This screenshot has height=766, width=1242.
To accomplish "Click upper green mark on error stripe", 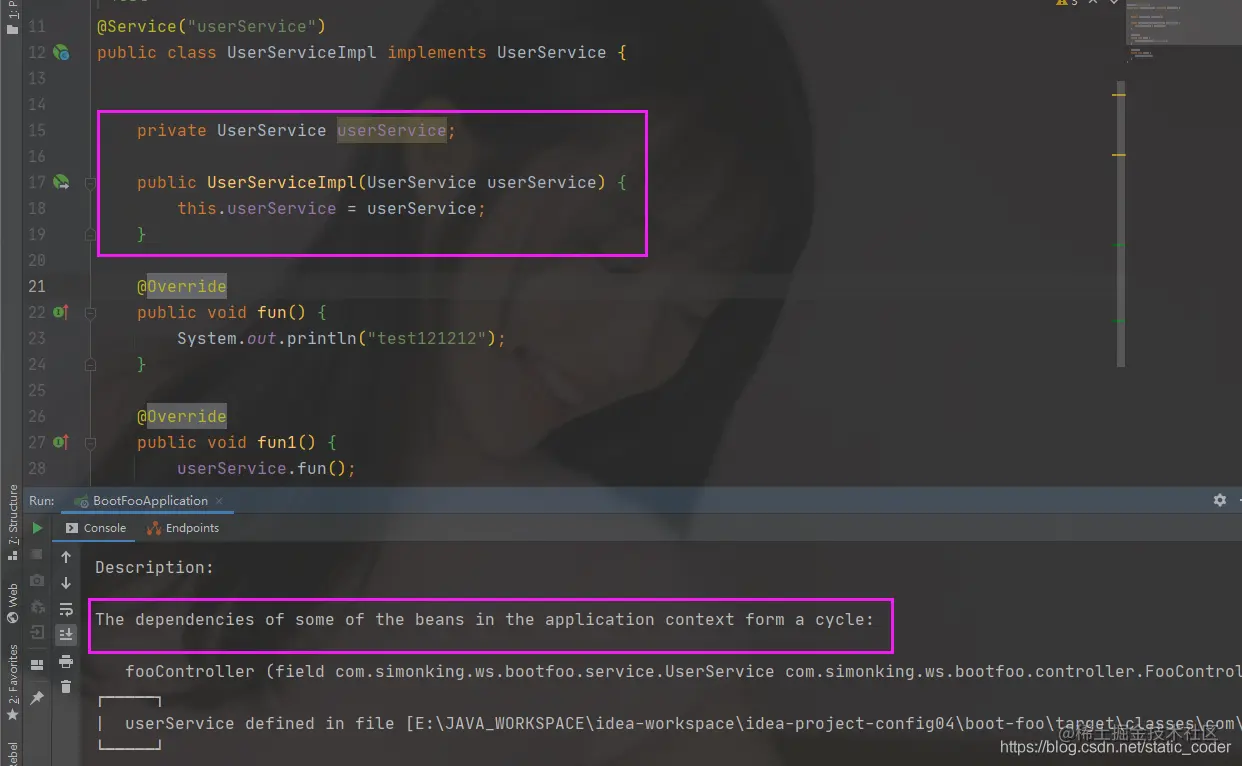I will tap(1119, 245).
